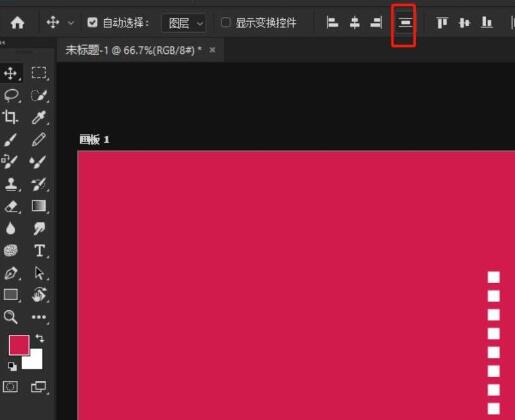Select the Sponge tool
Screen dimensions: 515x420
pos(11,250)
